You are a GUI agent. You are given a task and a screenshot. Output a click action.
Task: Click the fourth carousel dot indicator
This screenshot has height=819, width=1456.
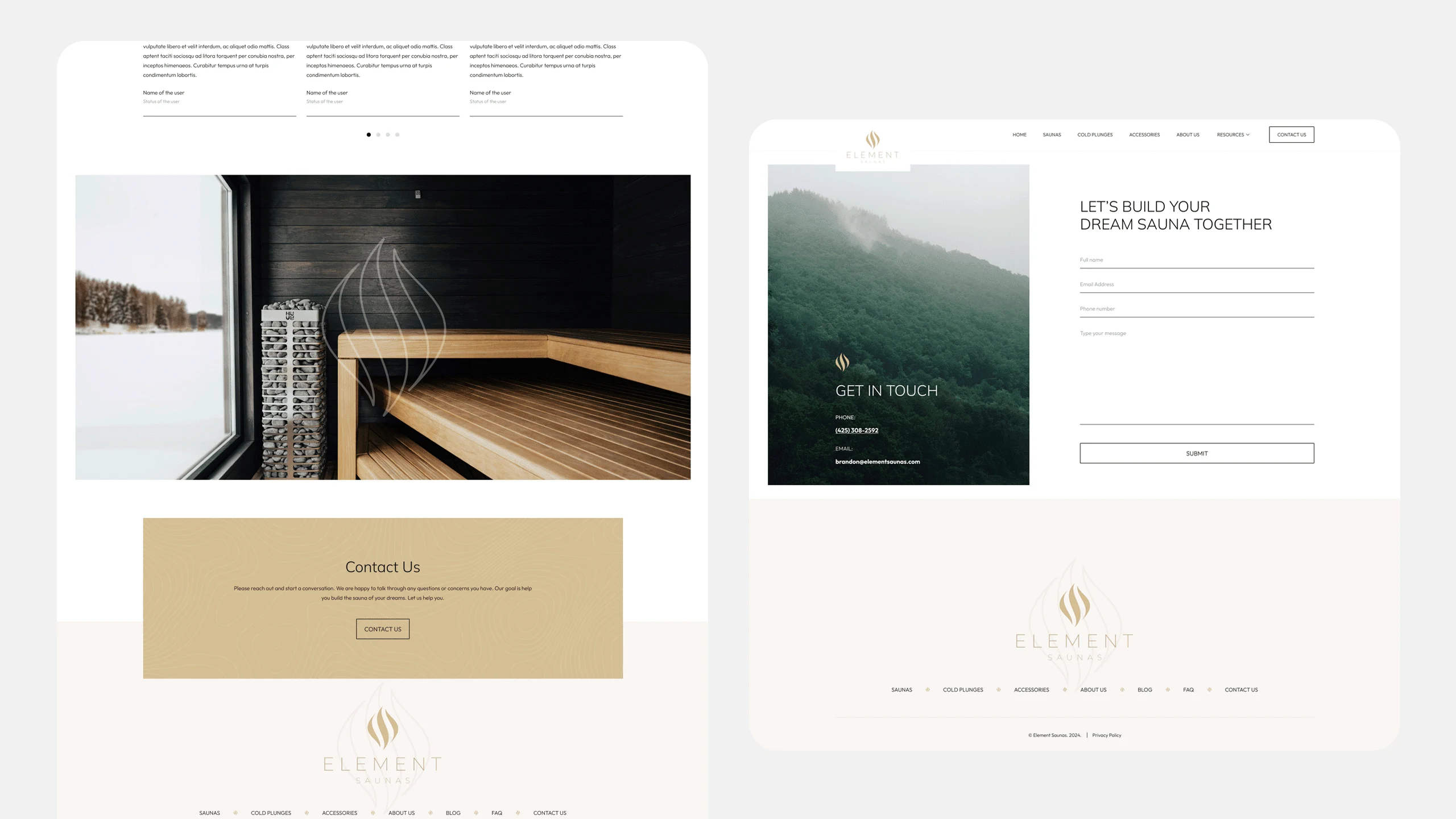point(397,135)
